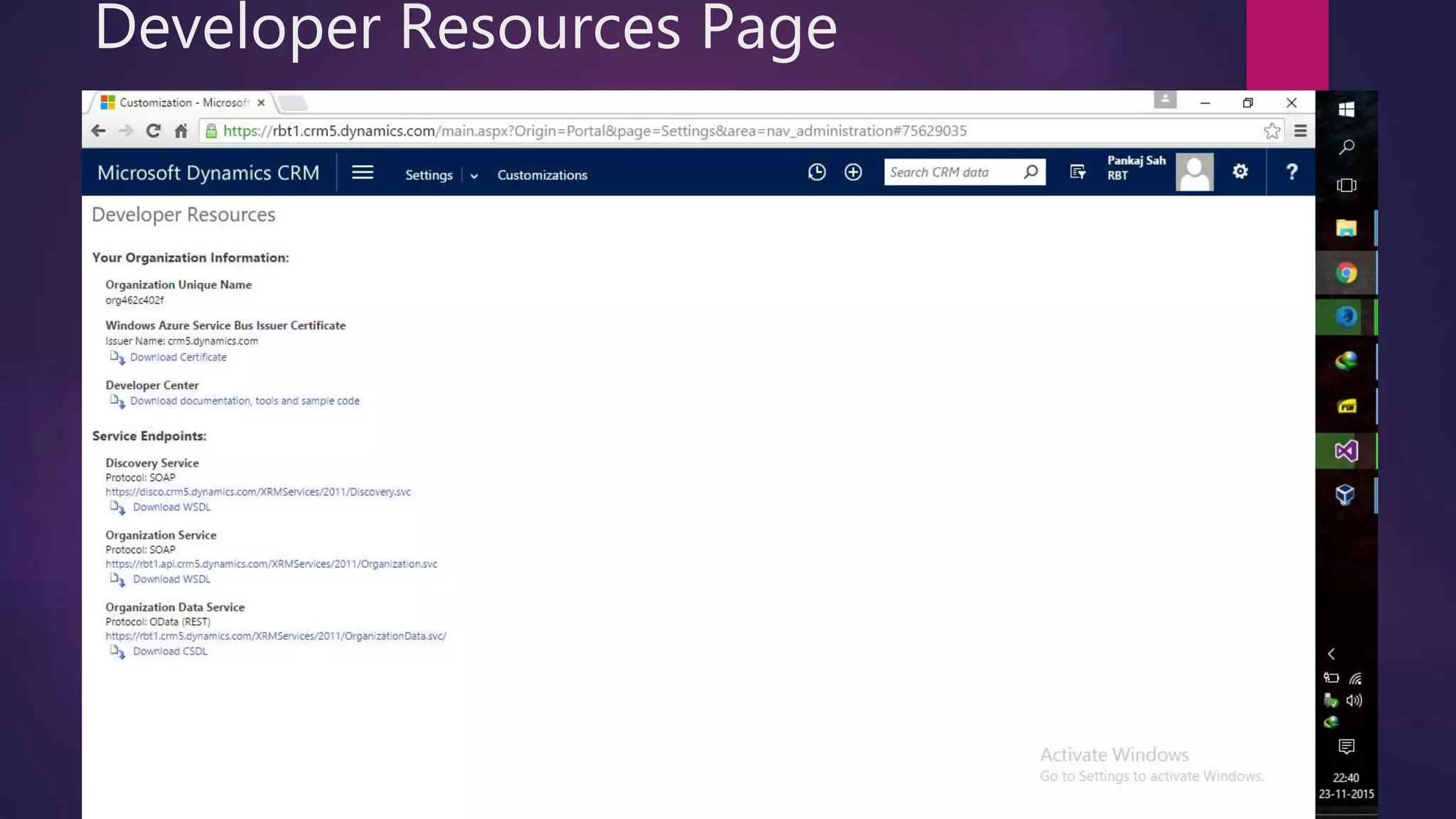Click Download Certificate link

tap(178, 358)
